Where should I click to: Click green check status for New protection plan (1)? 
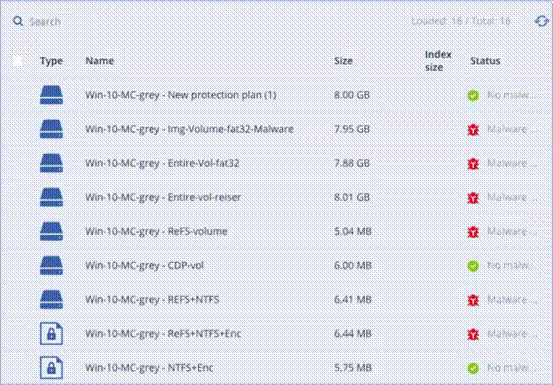[473, 95]
